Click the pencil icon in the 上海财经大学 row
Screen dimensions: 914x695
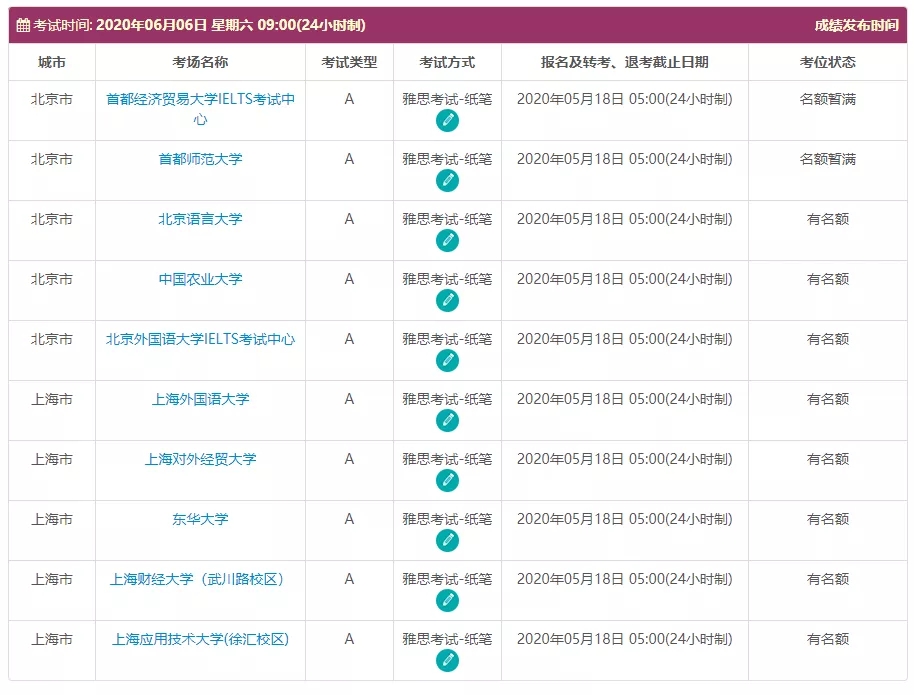[447, 601]
